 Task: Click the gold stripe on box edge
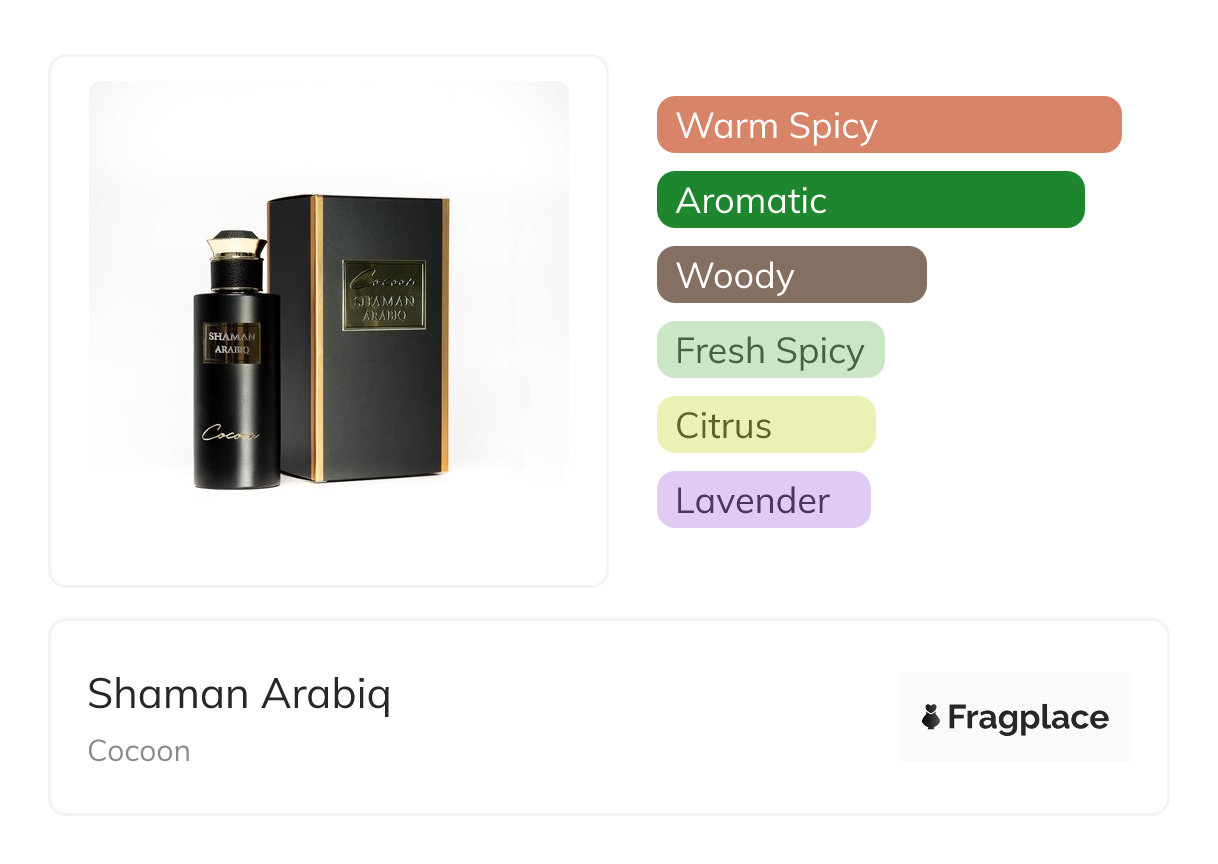point(318,340)
